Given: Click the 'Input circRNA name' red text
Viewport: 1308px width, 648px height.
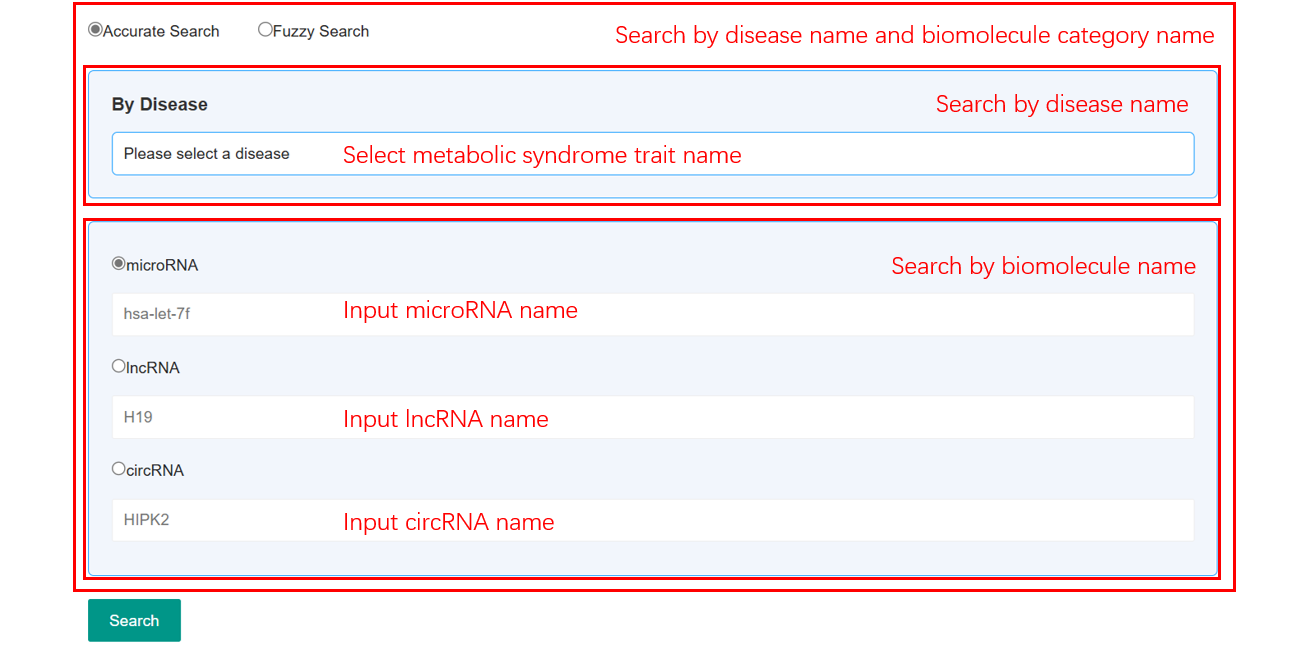Looking at the screenshot, I should click(448, 522).
